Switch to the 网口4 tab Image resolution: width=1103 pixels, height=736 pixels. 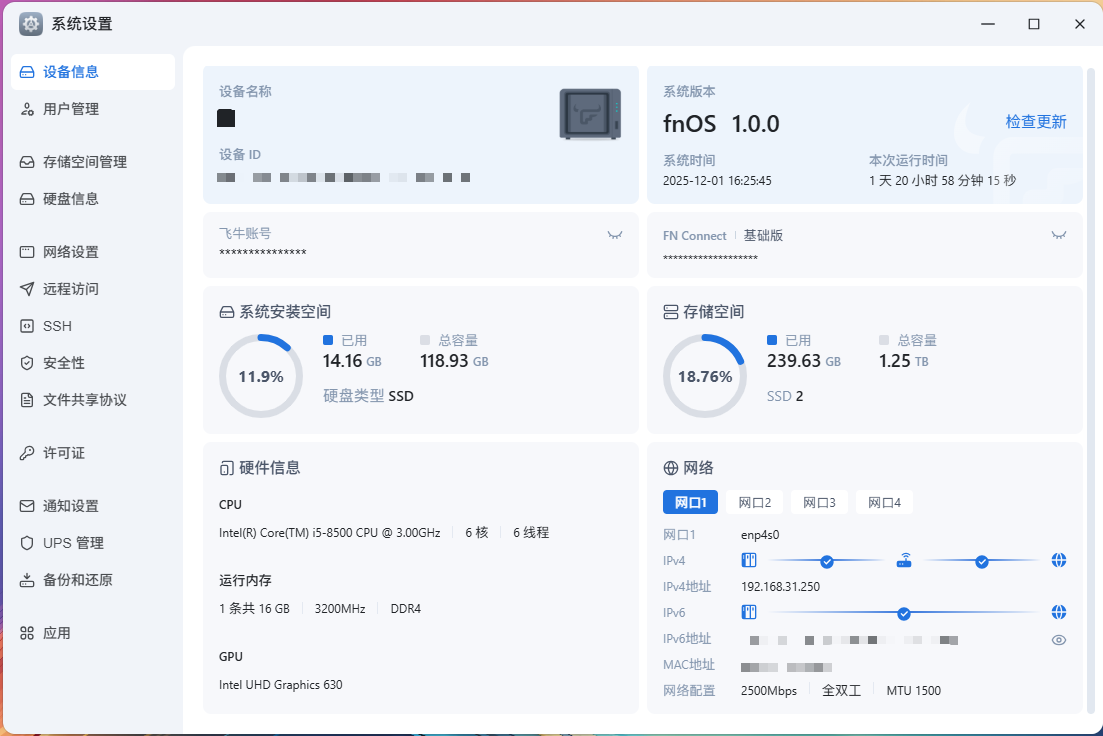point(884,502)
